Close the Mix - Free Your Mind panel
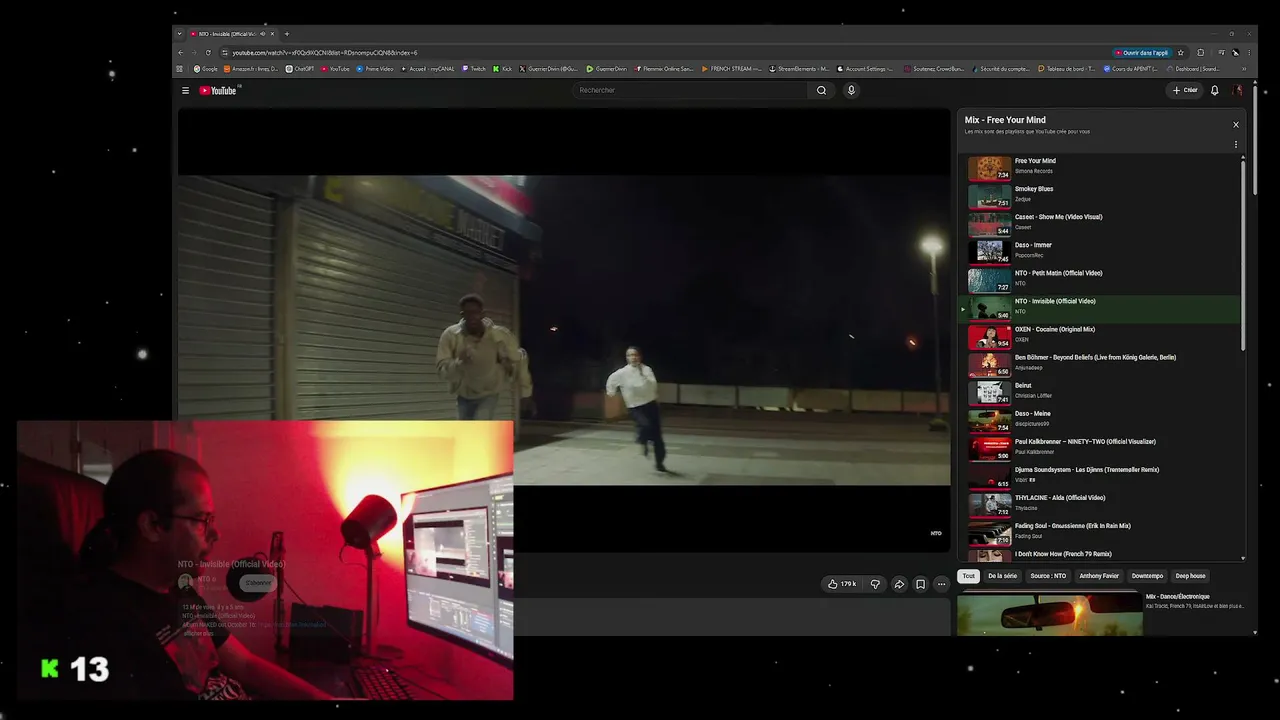 point(1236,125)
